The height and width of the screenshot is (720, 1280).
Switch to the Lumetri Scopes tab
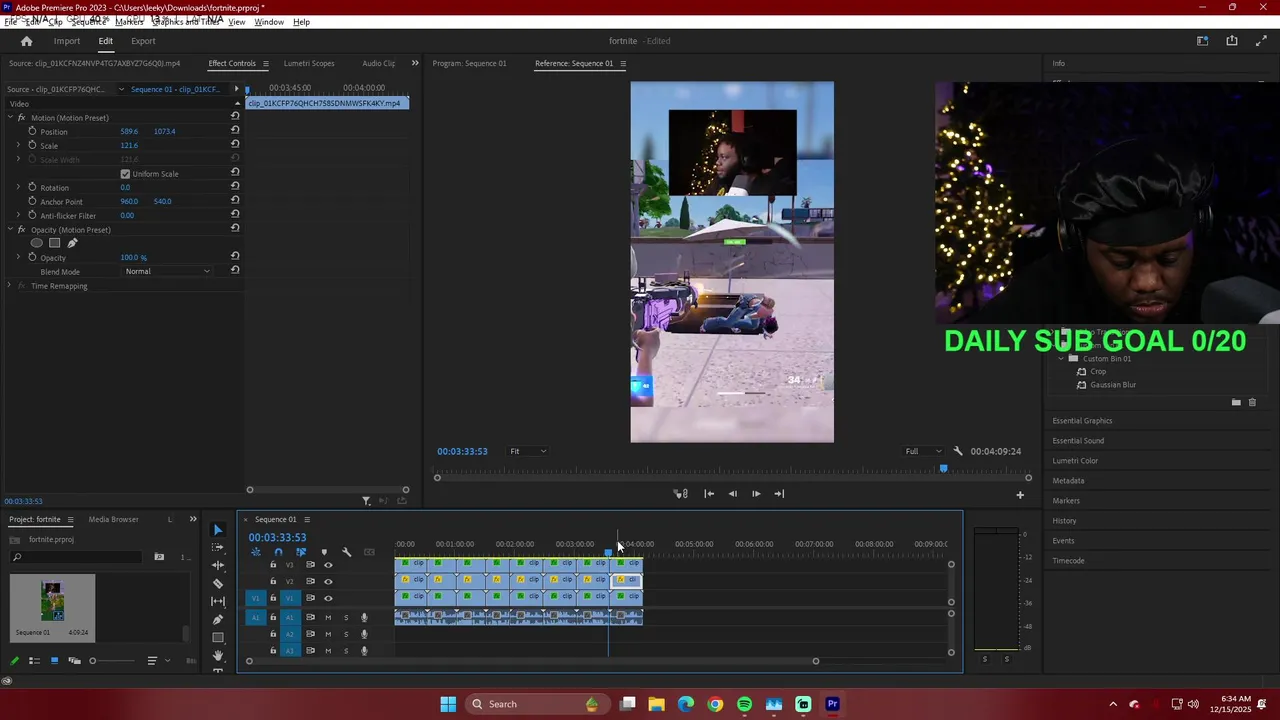click(309, 63)
